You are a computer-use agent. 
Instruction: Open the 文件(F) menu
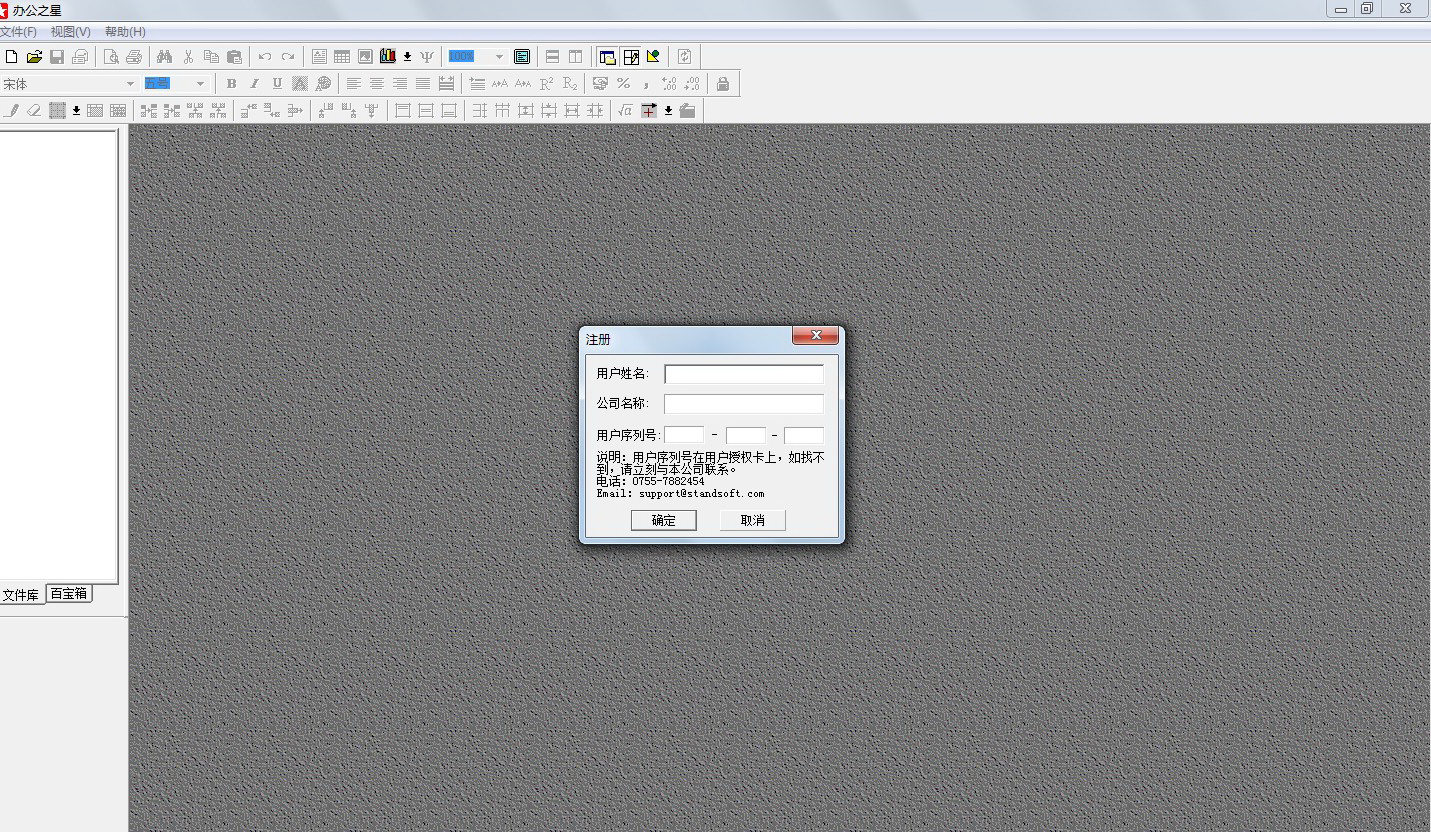18,32
